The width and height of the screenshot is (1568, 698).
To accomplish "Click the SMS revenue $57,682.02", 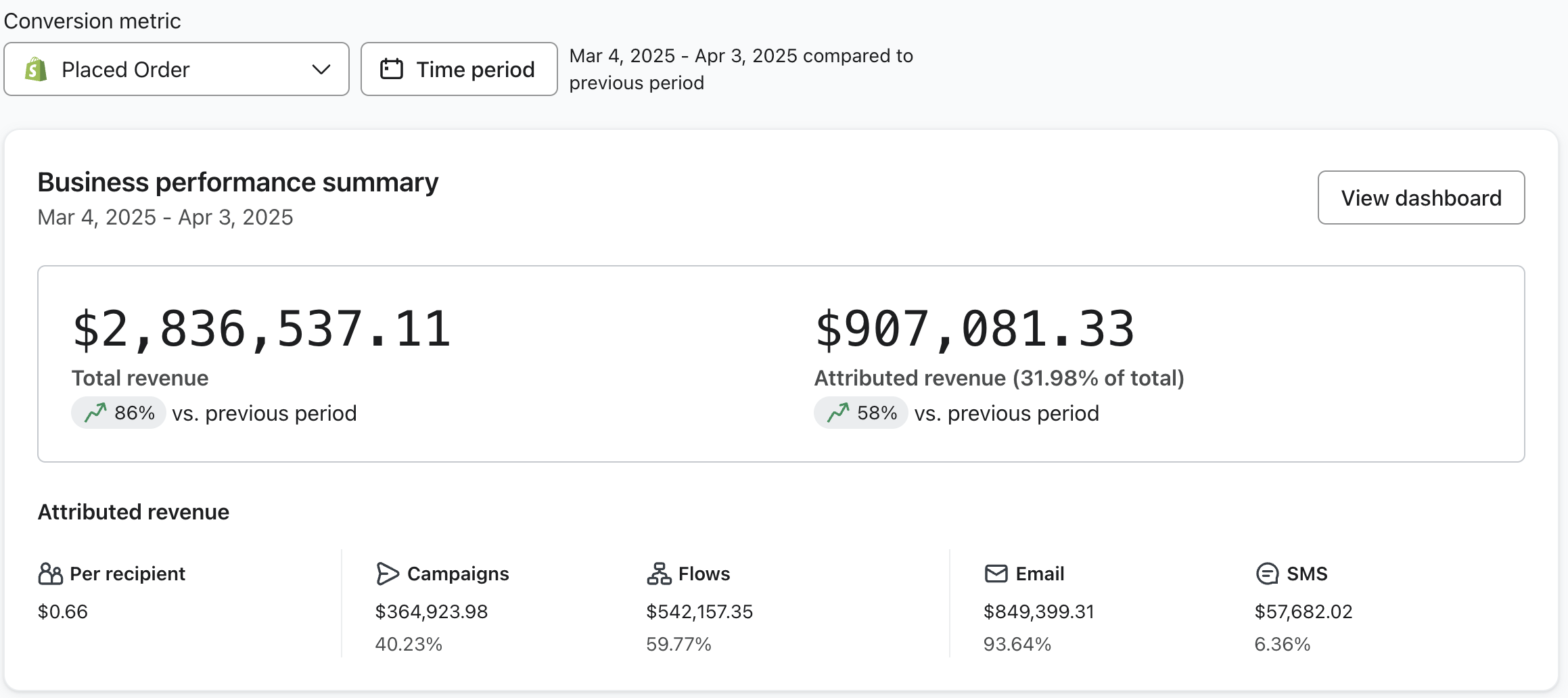I will coord(1304,611).
